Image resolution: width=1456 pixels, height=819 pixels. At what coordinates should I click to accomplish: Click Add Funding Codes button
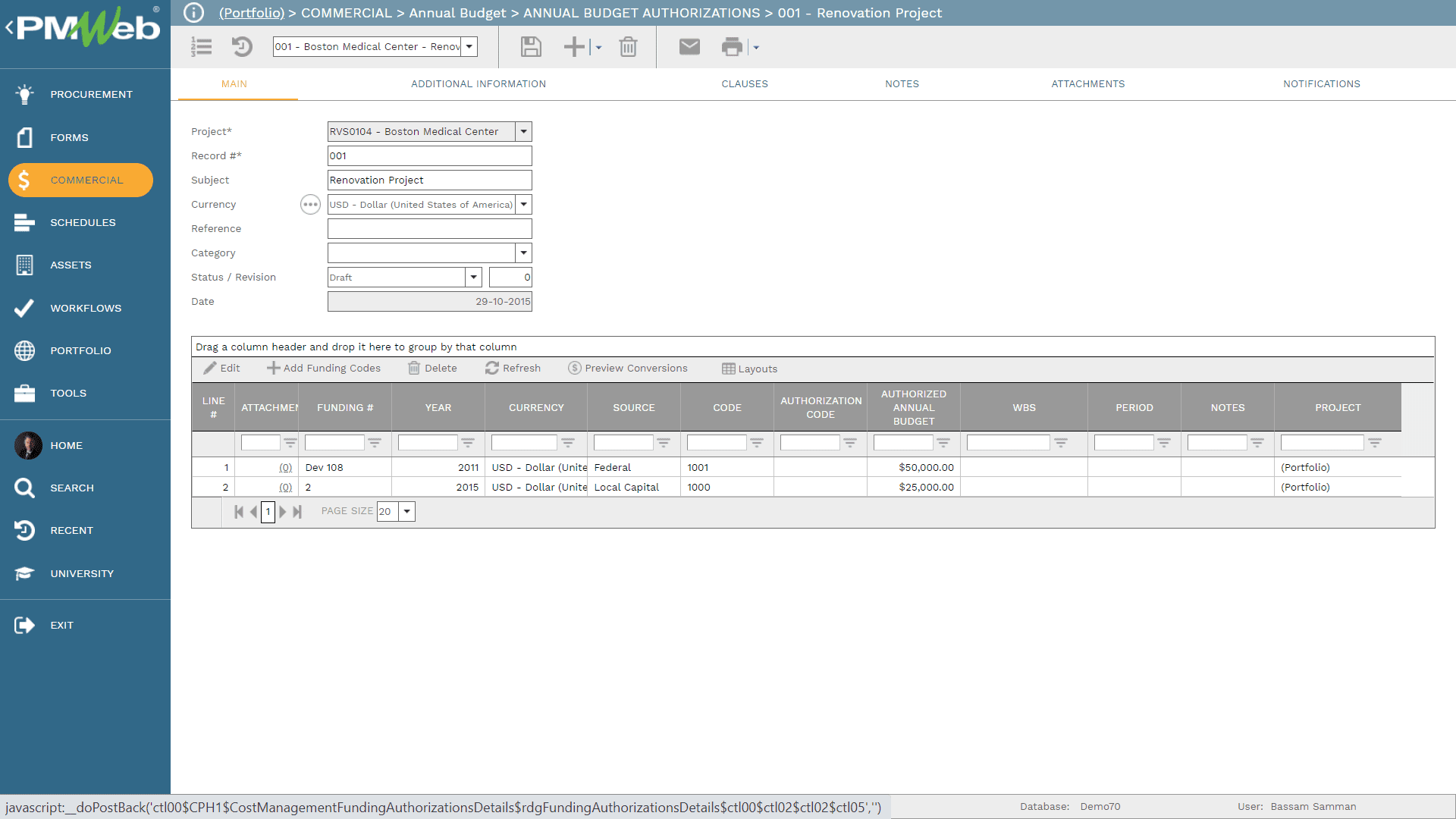324,368
